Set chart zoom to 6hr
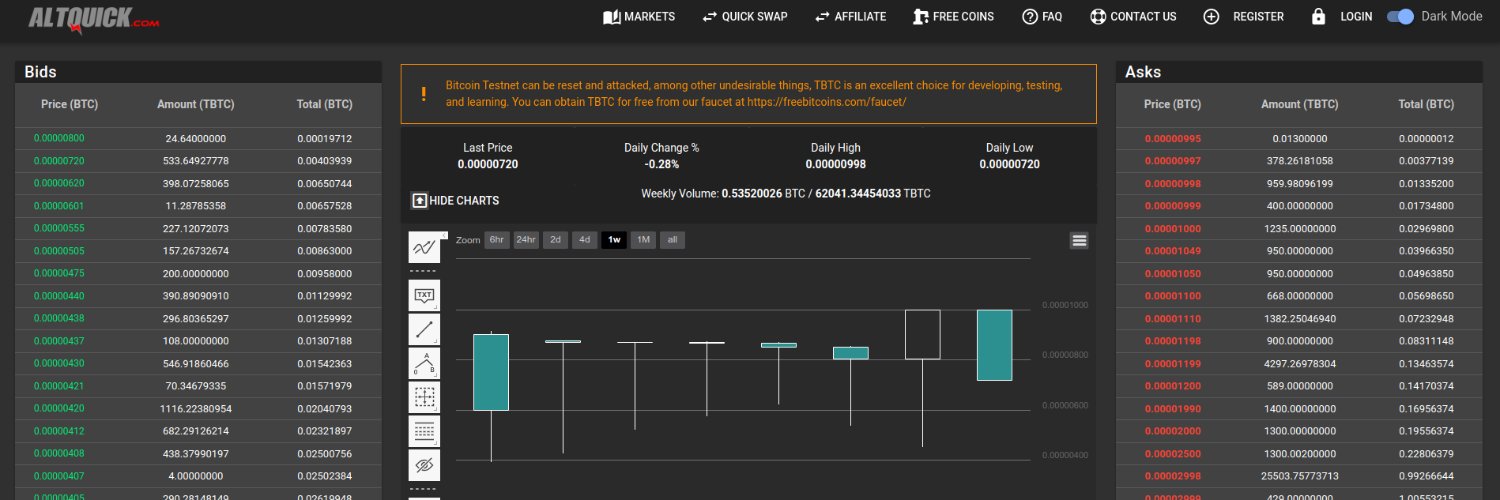1500x500 pixels. (x=497, y=240)
